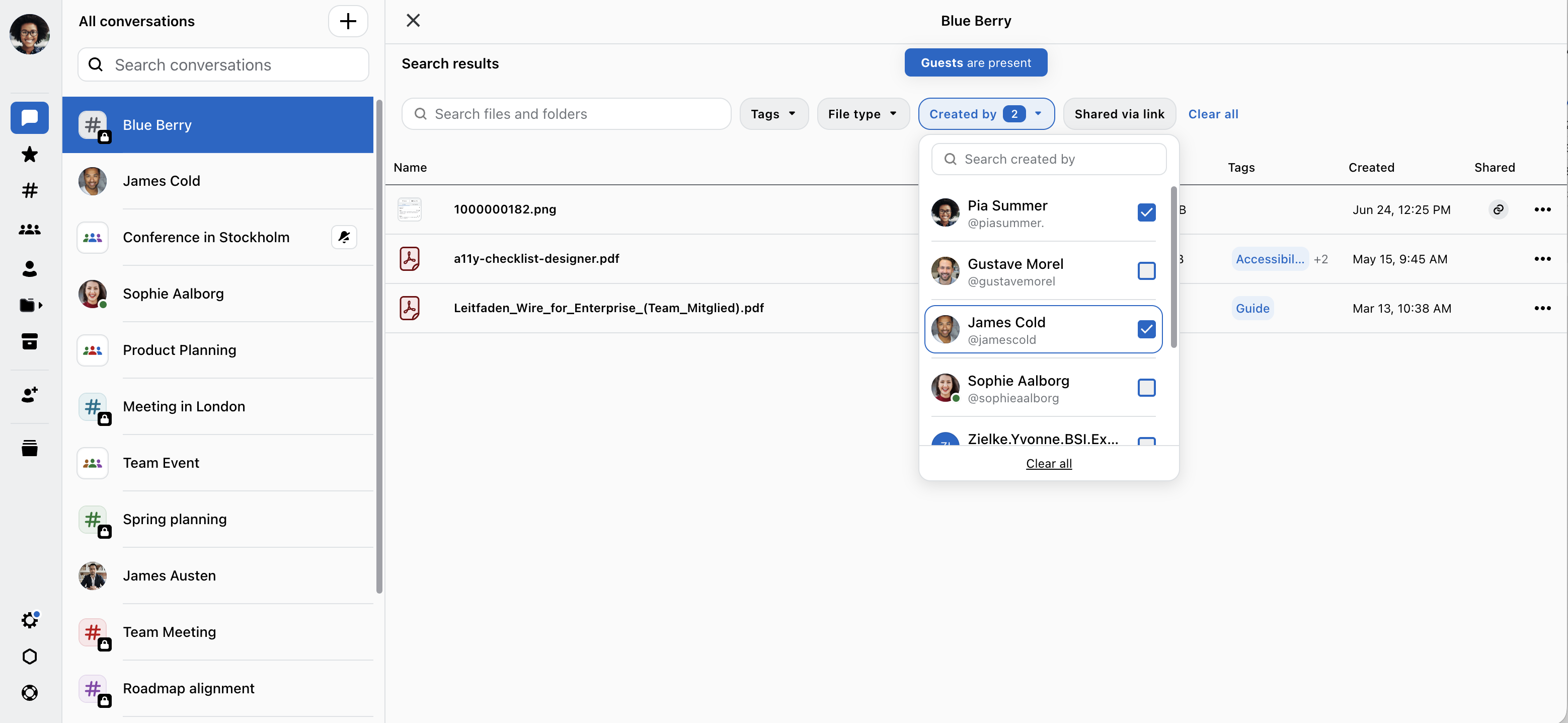
Task: Click the muted bell icon for Conference in Stockholm
Action: pyautogui.click(x=344, y=237)
